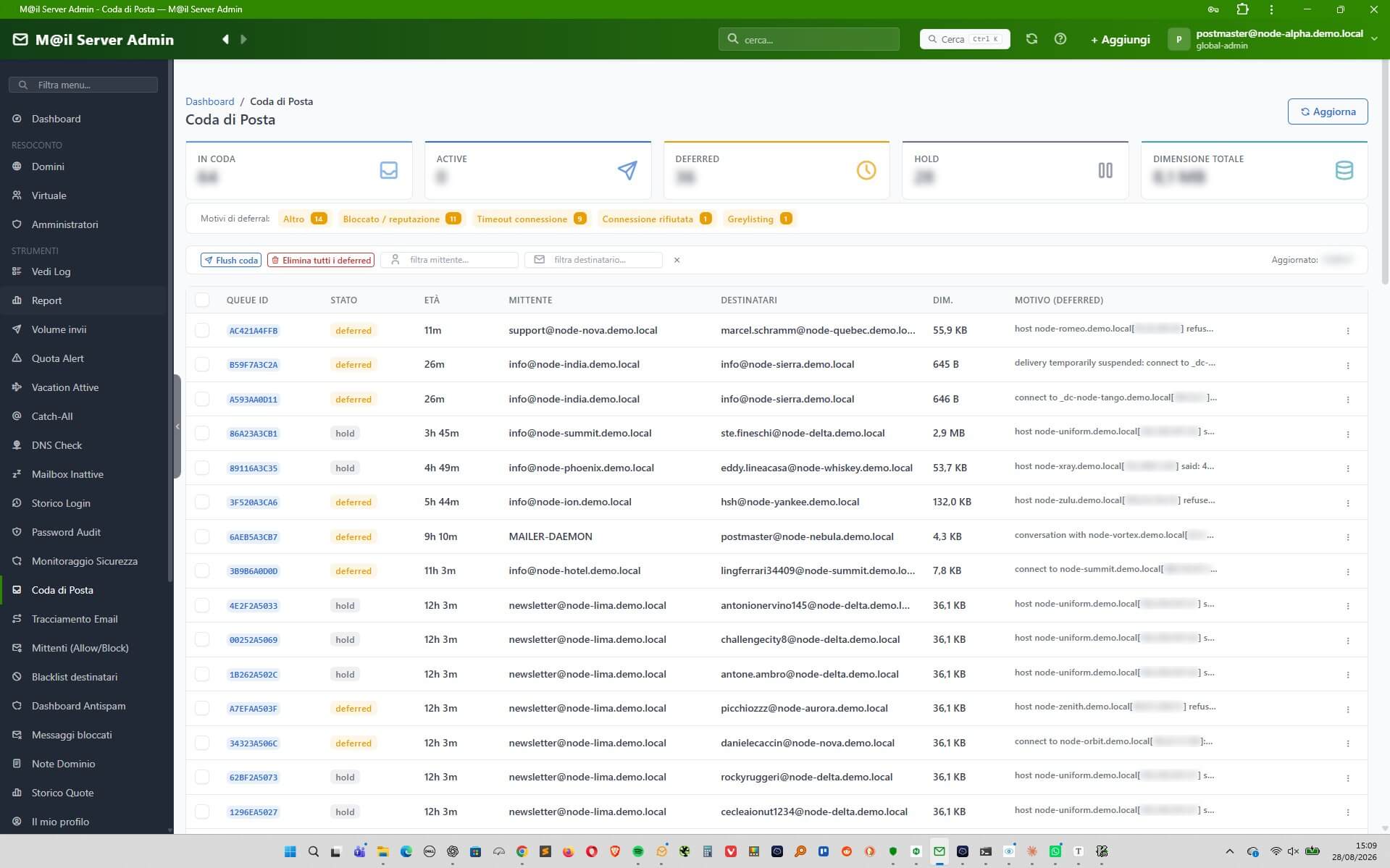Go back with the left arrow icon
1390x868 pixels.
point(225,39)
